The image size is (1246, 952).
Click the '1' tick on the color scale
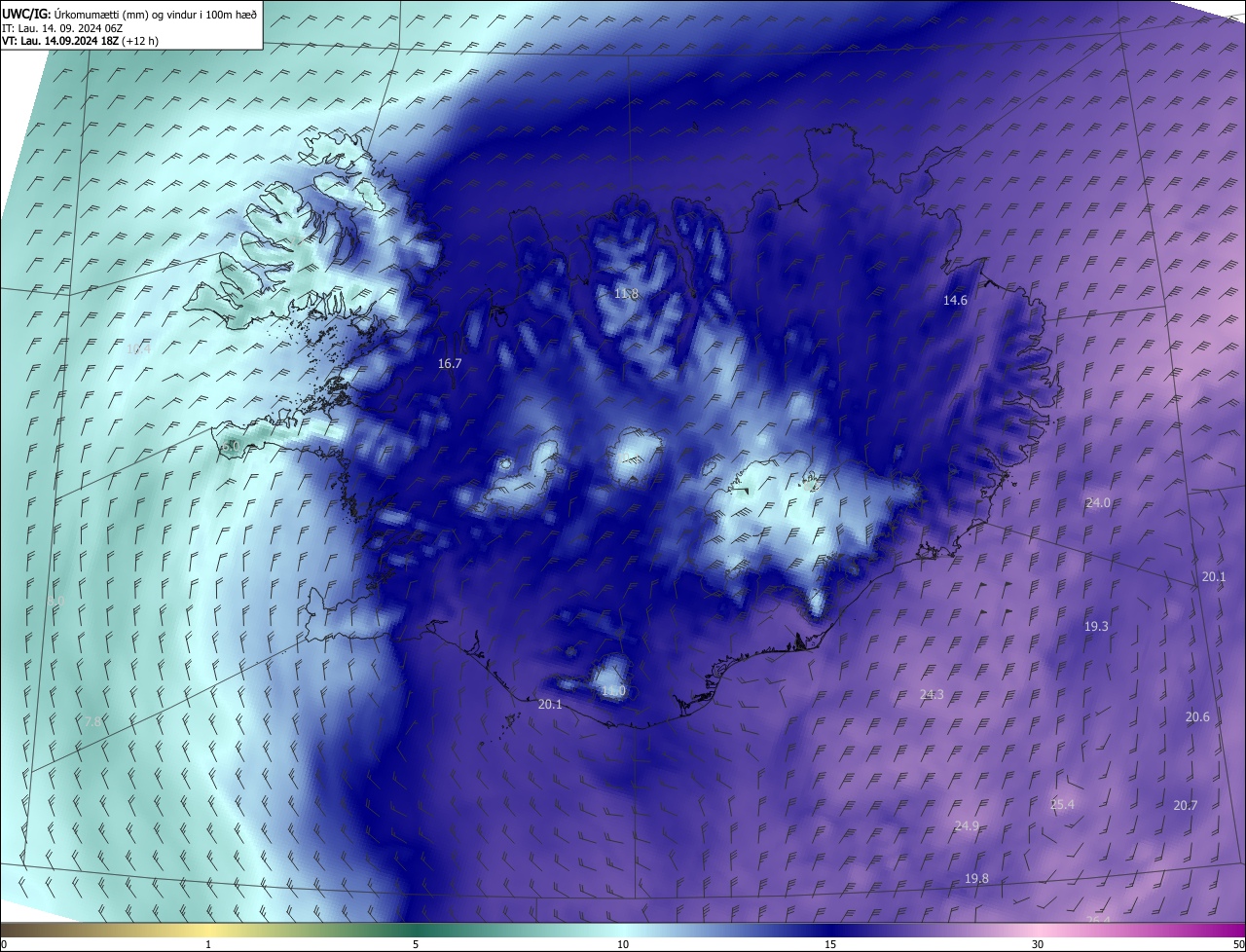point(208,945)
